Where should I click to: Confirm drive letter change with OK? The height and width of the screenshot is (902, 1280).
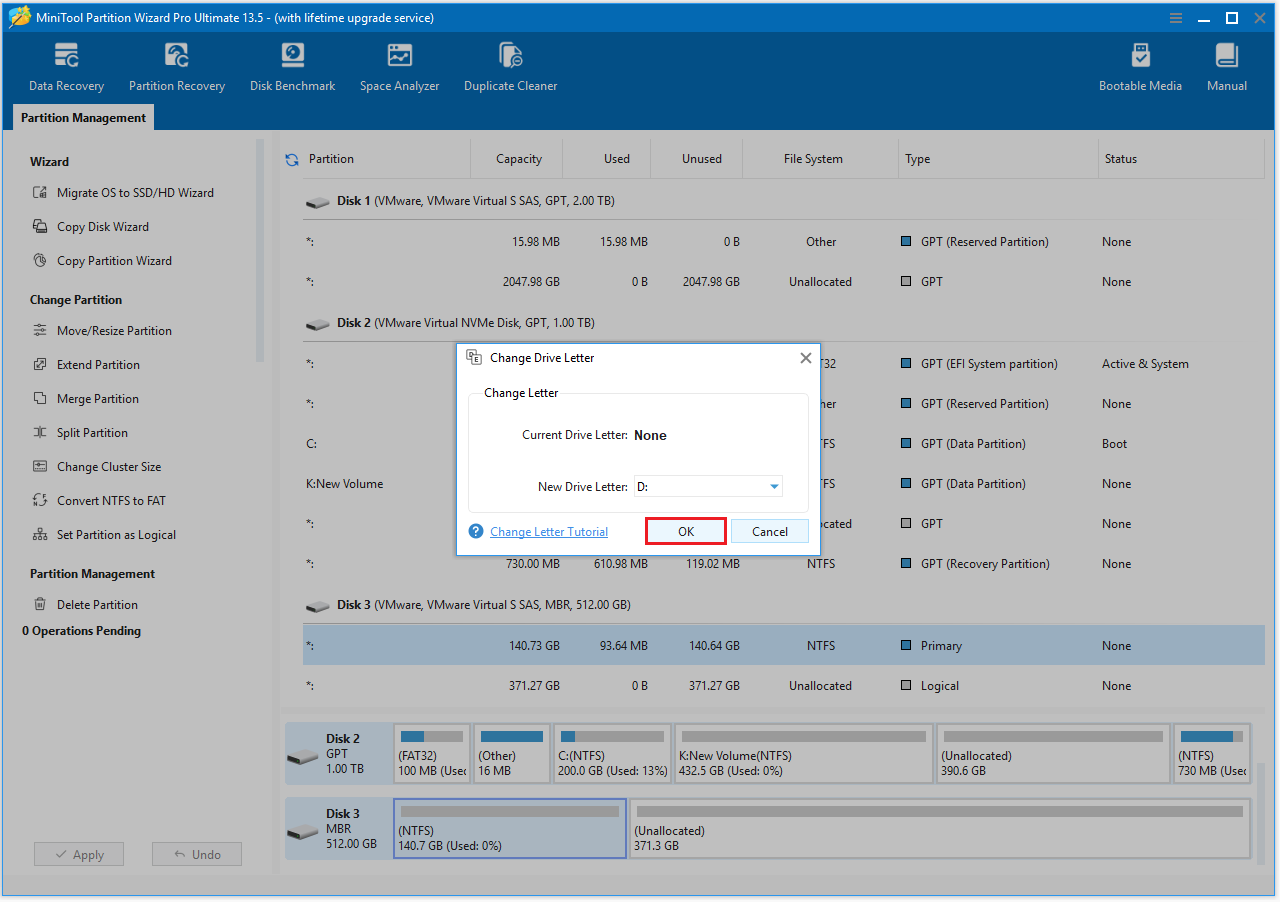[x=685, y=531]
